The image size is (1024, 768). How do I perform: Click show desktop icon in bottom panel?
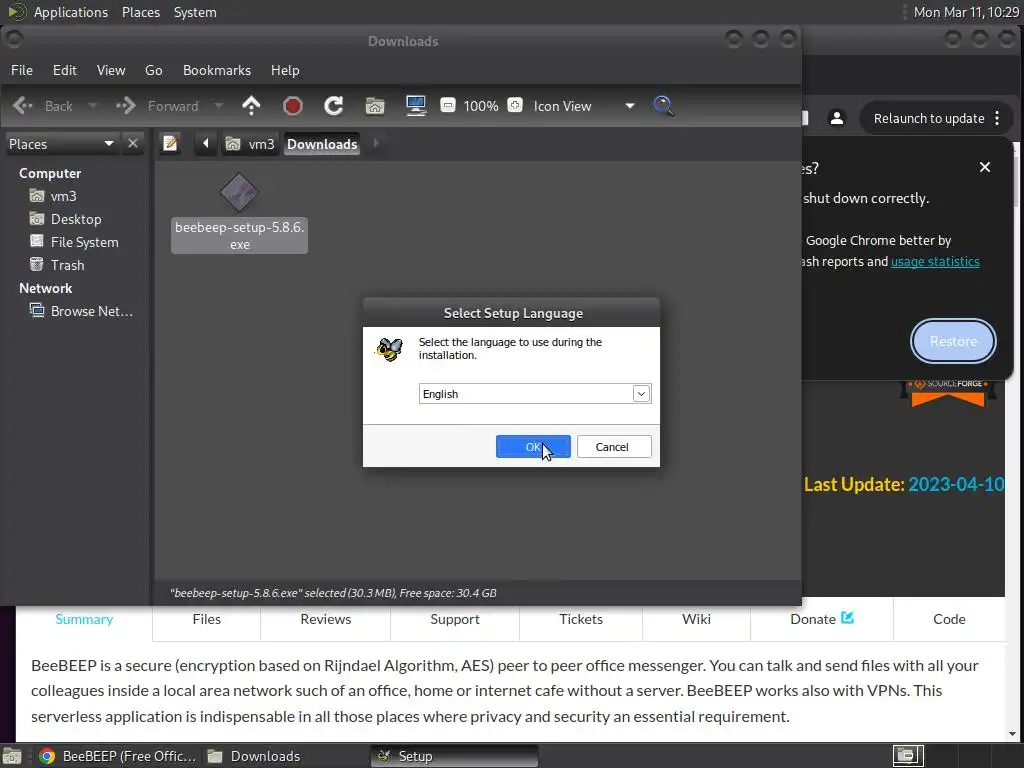[12, 756]
